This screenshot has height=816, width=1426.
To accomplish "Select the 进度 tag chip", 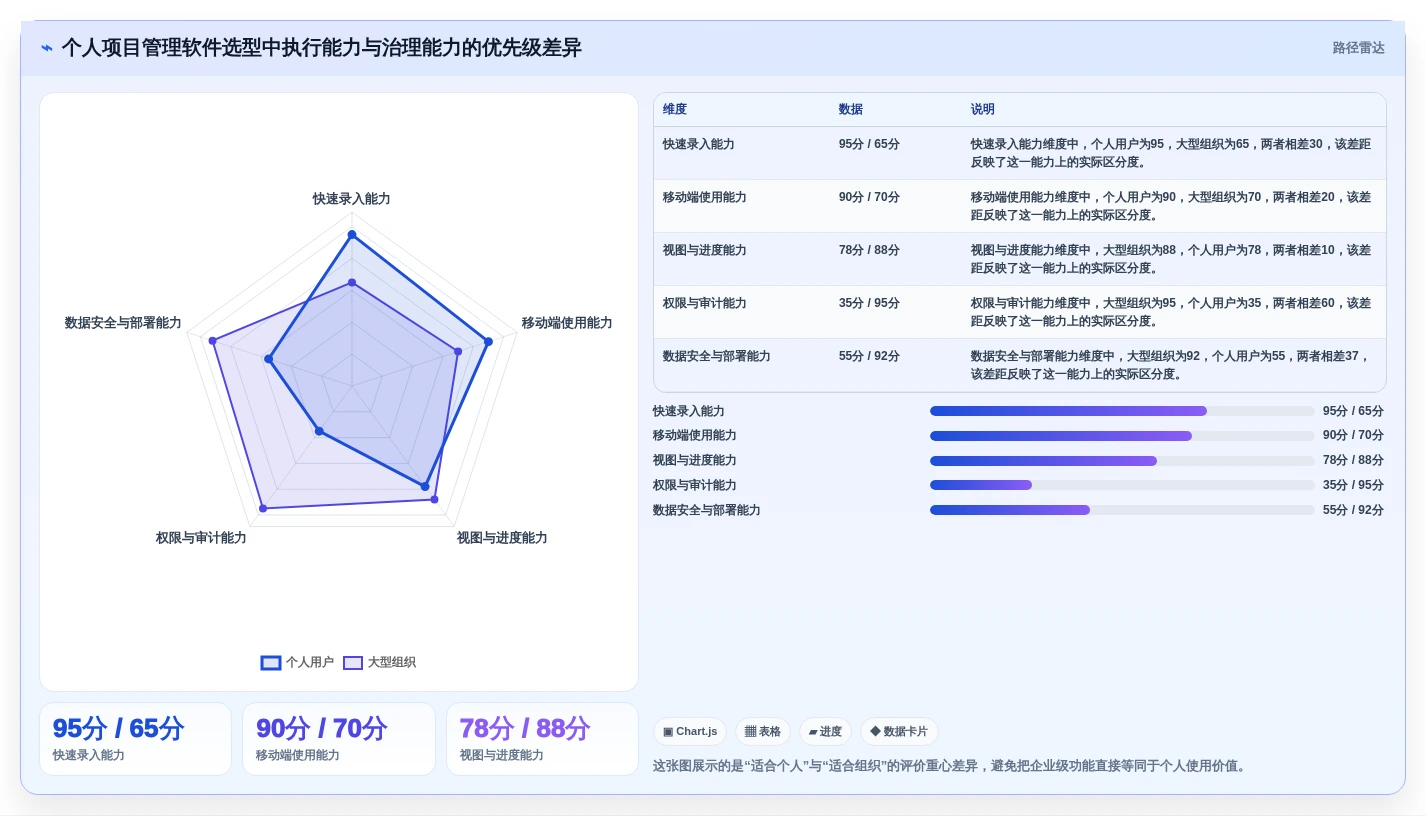I will point(825,731).
